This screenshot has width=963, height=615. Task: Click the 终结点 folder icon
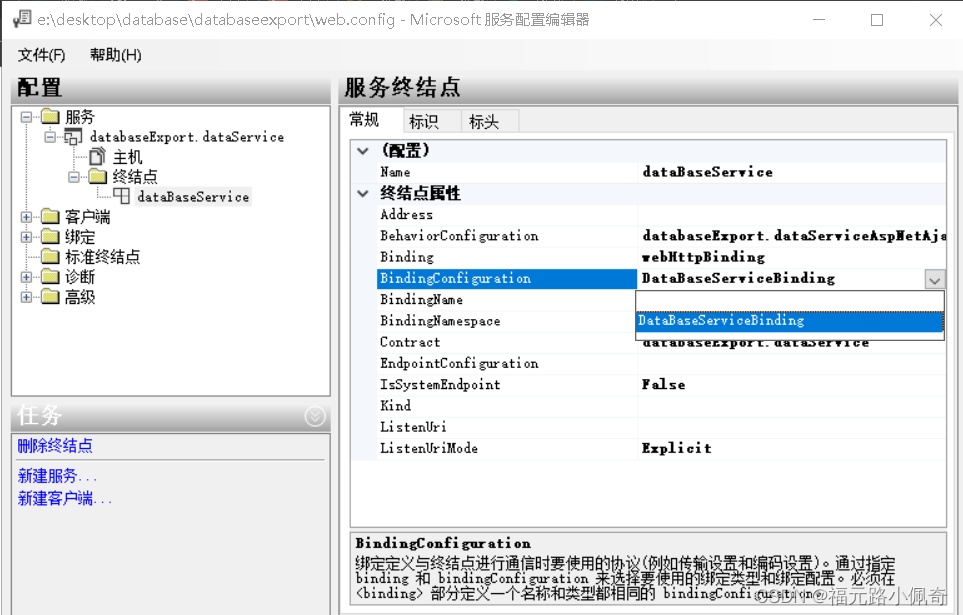(98, 177)
